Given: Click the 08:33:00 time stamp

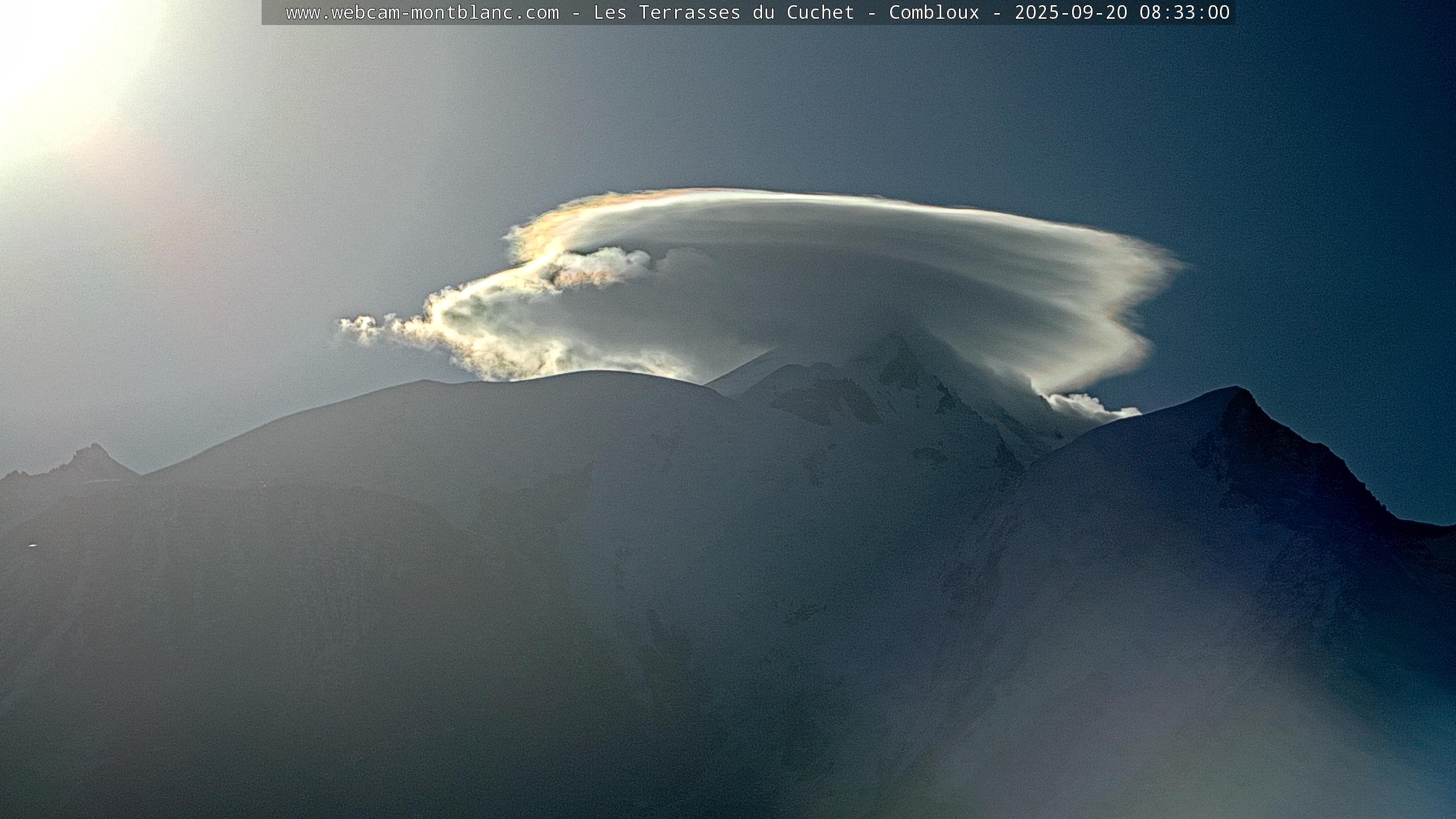Looking at the screenshot, I should (1184, 13).
